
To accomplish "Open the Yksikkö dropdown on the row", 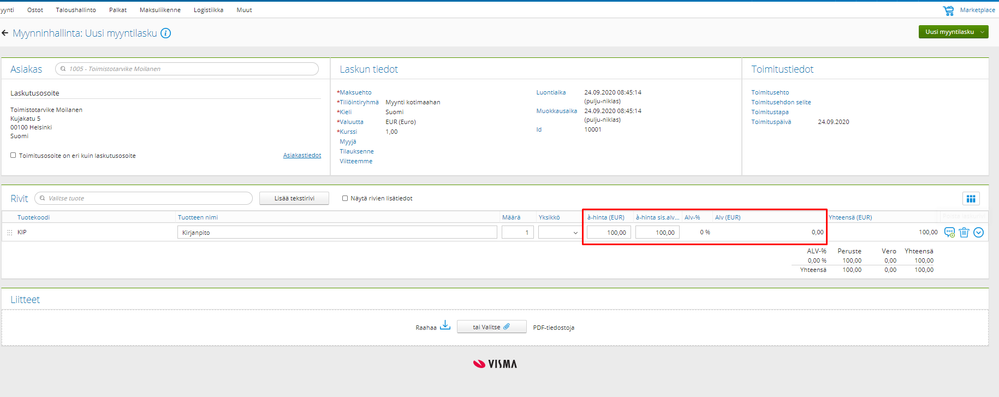I will pyautogui.click(x=559, y=233).
